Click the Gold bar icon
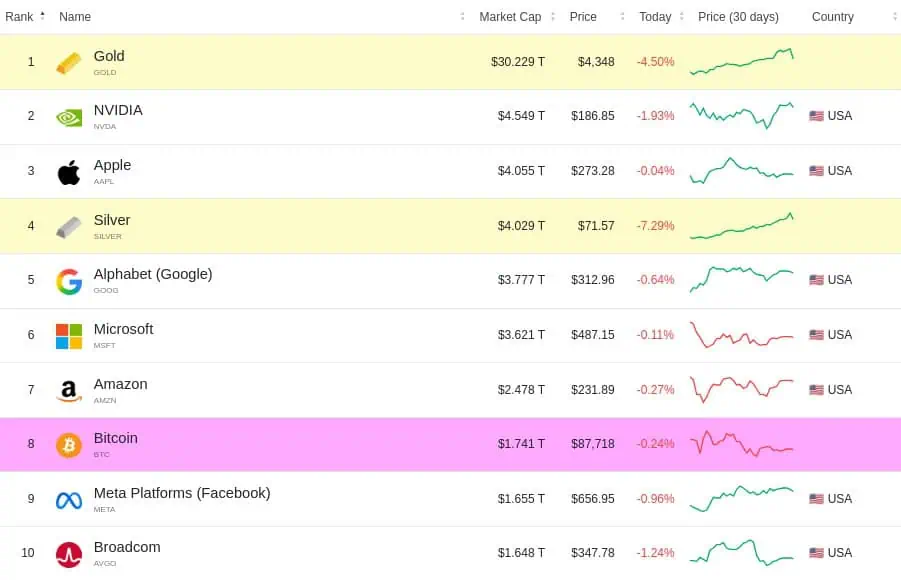 click(x=69, y=63)
